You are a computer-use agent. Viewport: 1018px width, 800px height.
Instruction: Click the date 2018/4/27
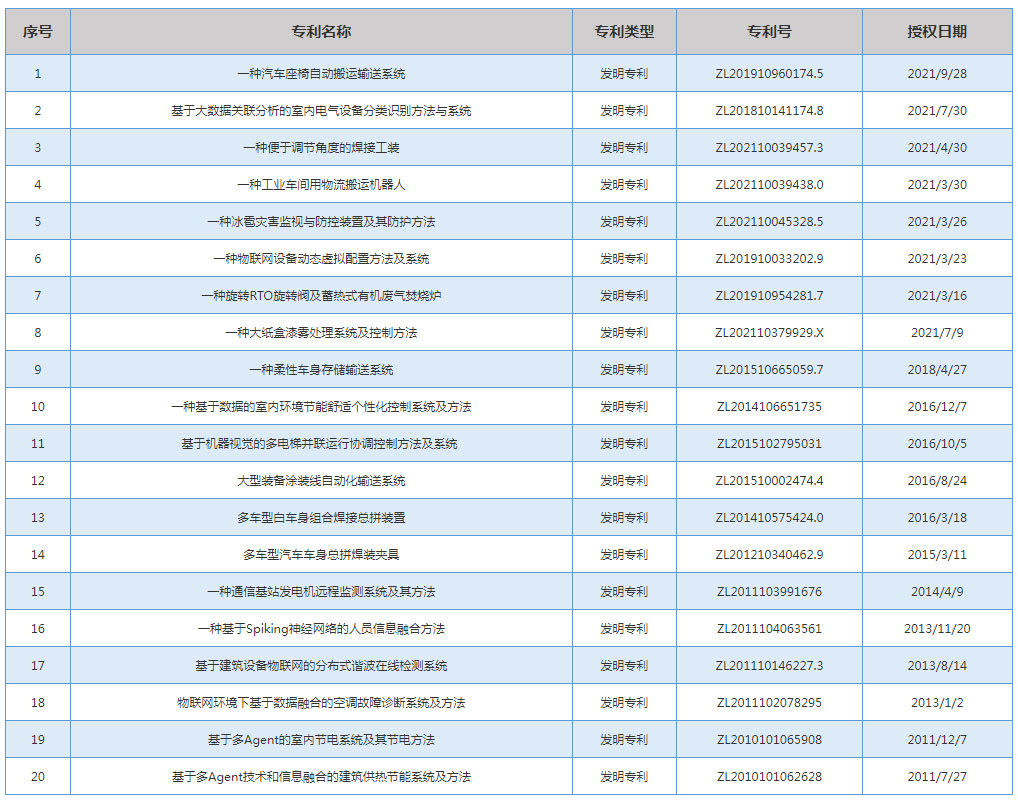937,370
